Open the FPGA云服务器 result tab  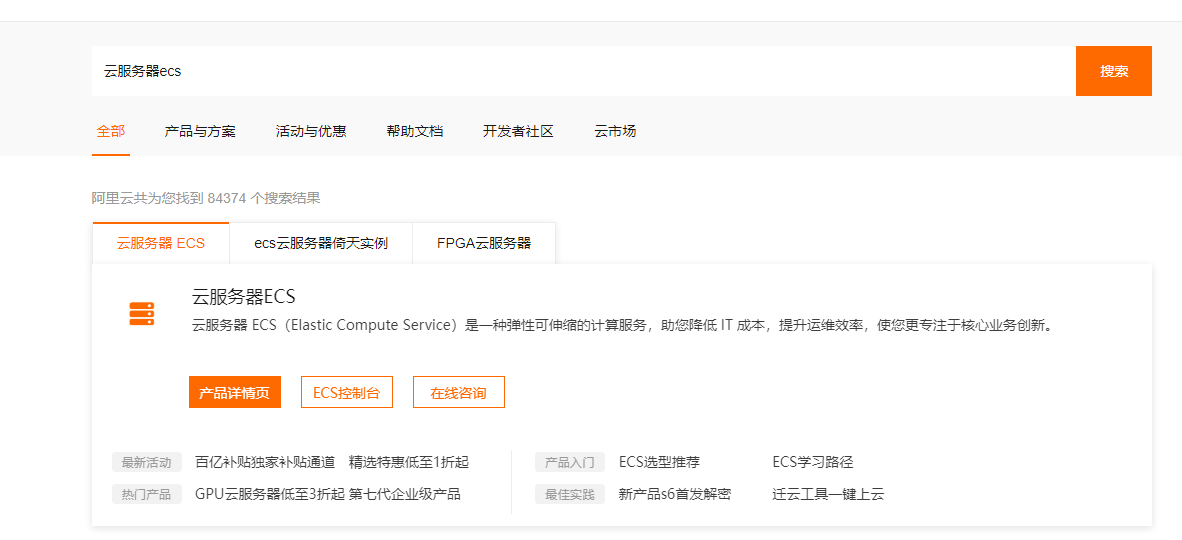(x=484, y=243)
